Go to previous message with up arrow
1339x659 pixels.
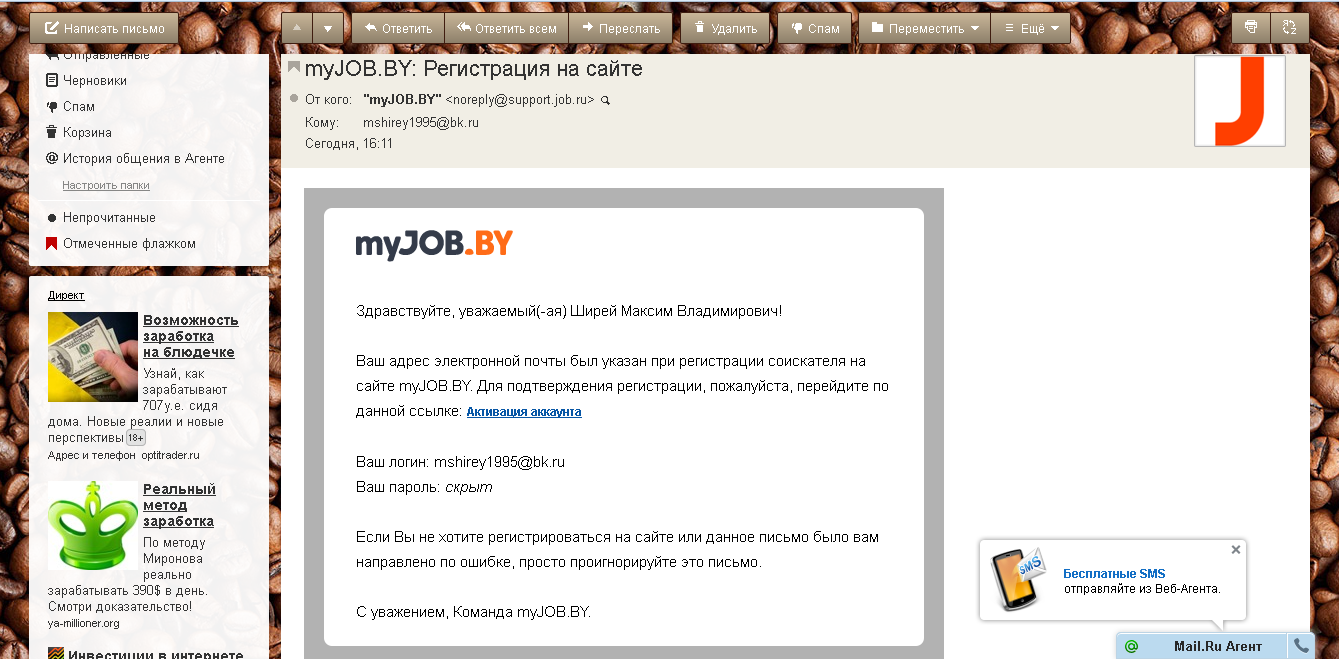click(x=297, y=28)
